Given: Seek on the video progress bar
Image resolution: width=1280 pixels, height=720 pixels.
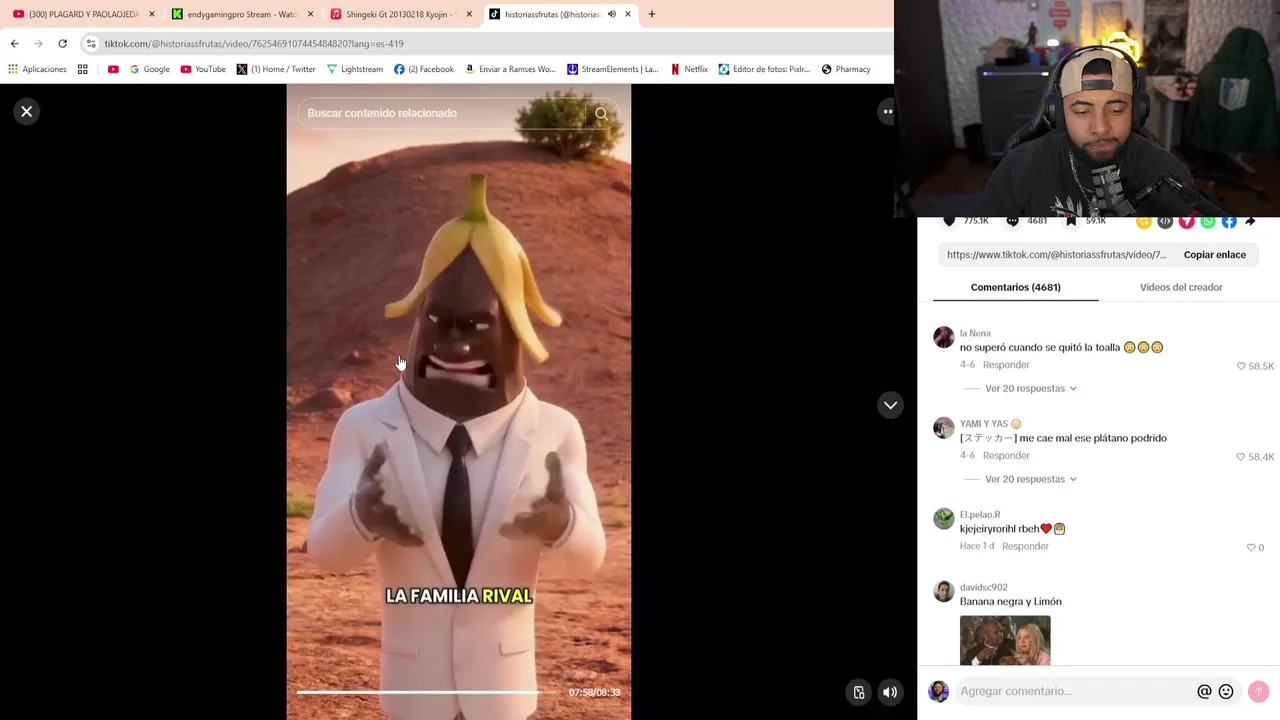Looking at the screenshot, I should pyautogui.click(x=428, y=692).
